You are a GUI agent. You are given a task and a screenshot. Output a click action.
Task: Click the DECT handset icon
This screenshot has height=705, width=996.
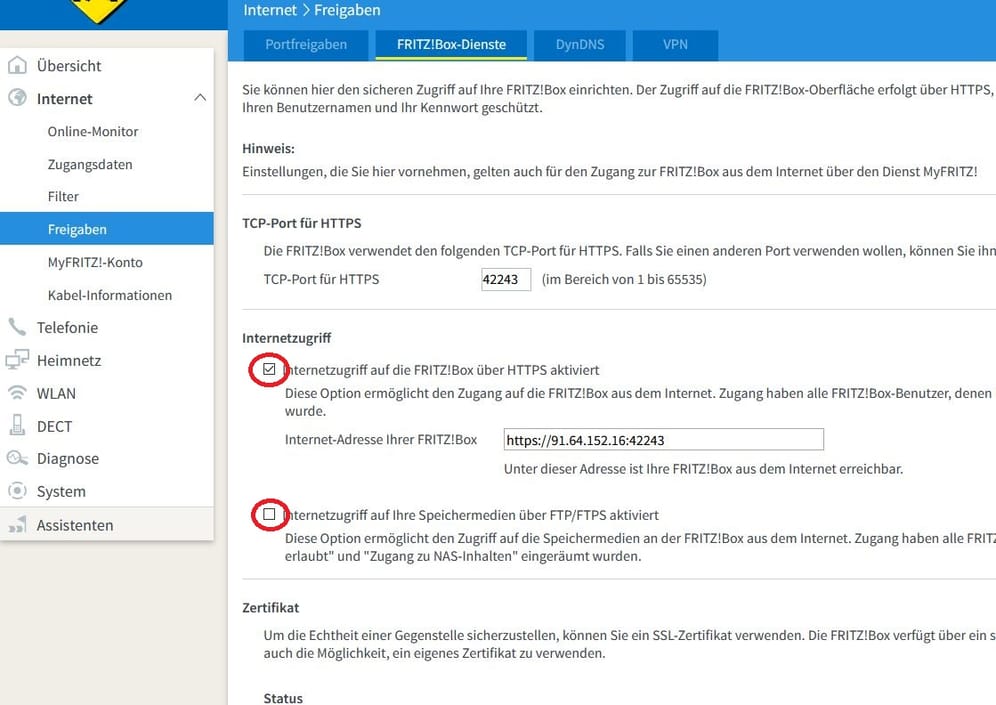(20, 426)
